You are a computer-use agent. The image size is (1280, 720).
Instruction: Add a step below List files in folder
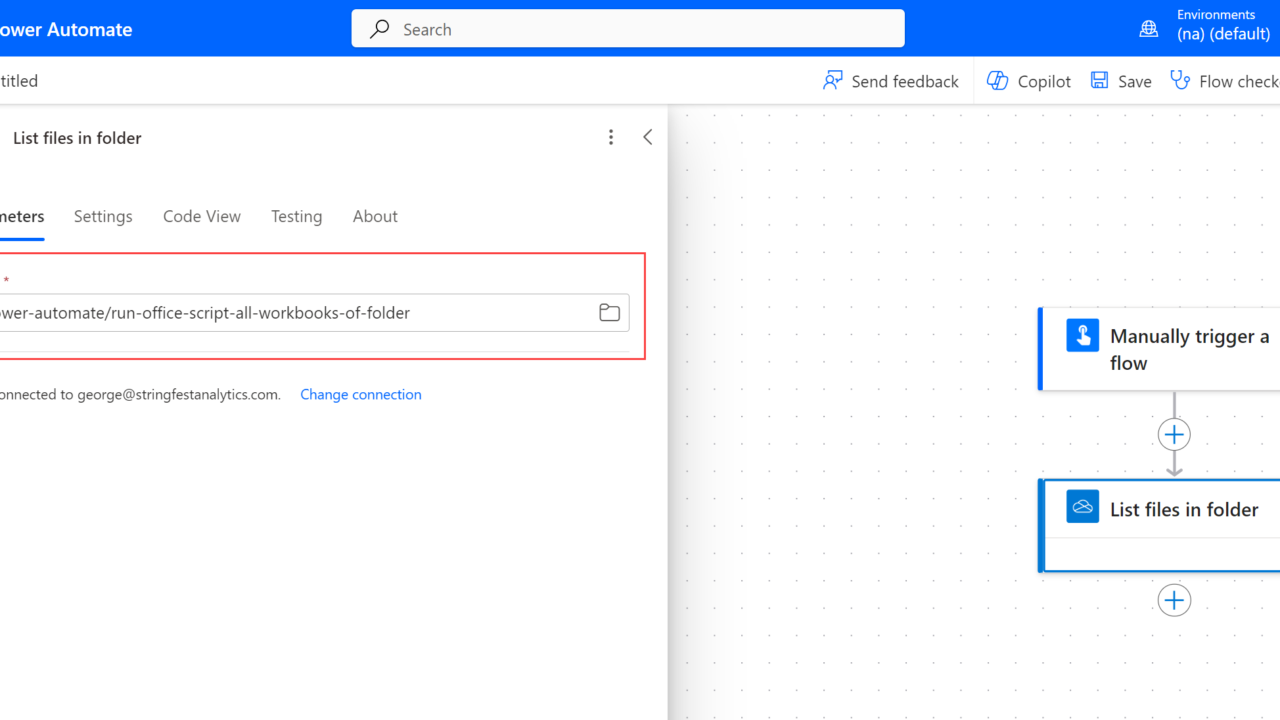(1174, 600)
